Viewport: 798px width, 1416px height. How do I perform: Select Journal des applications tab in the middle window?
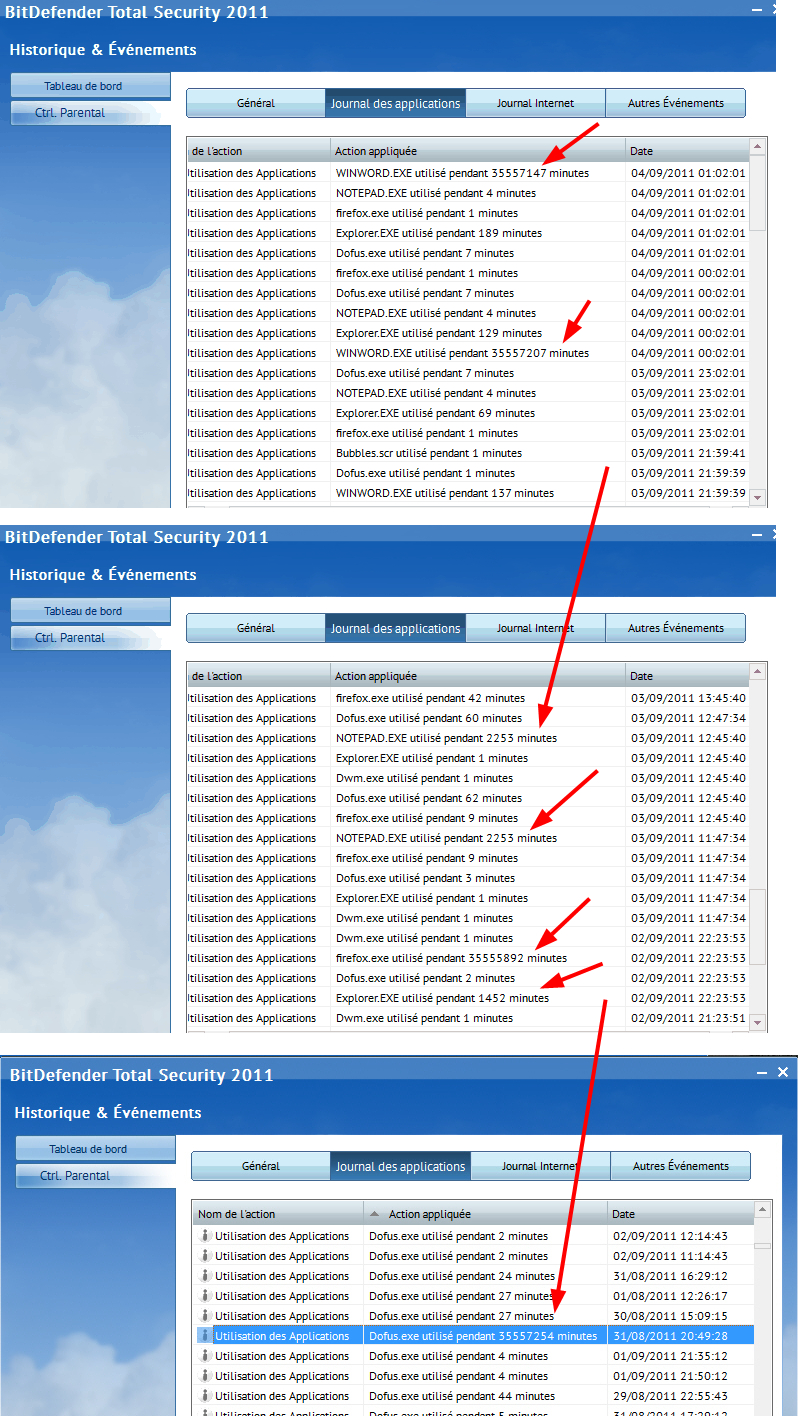tap(396, 628)
